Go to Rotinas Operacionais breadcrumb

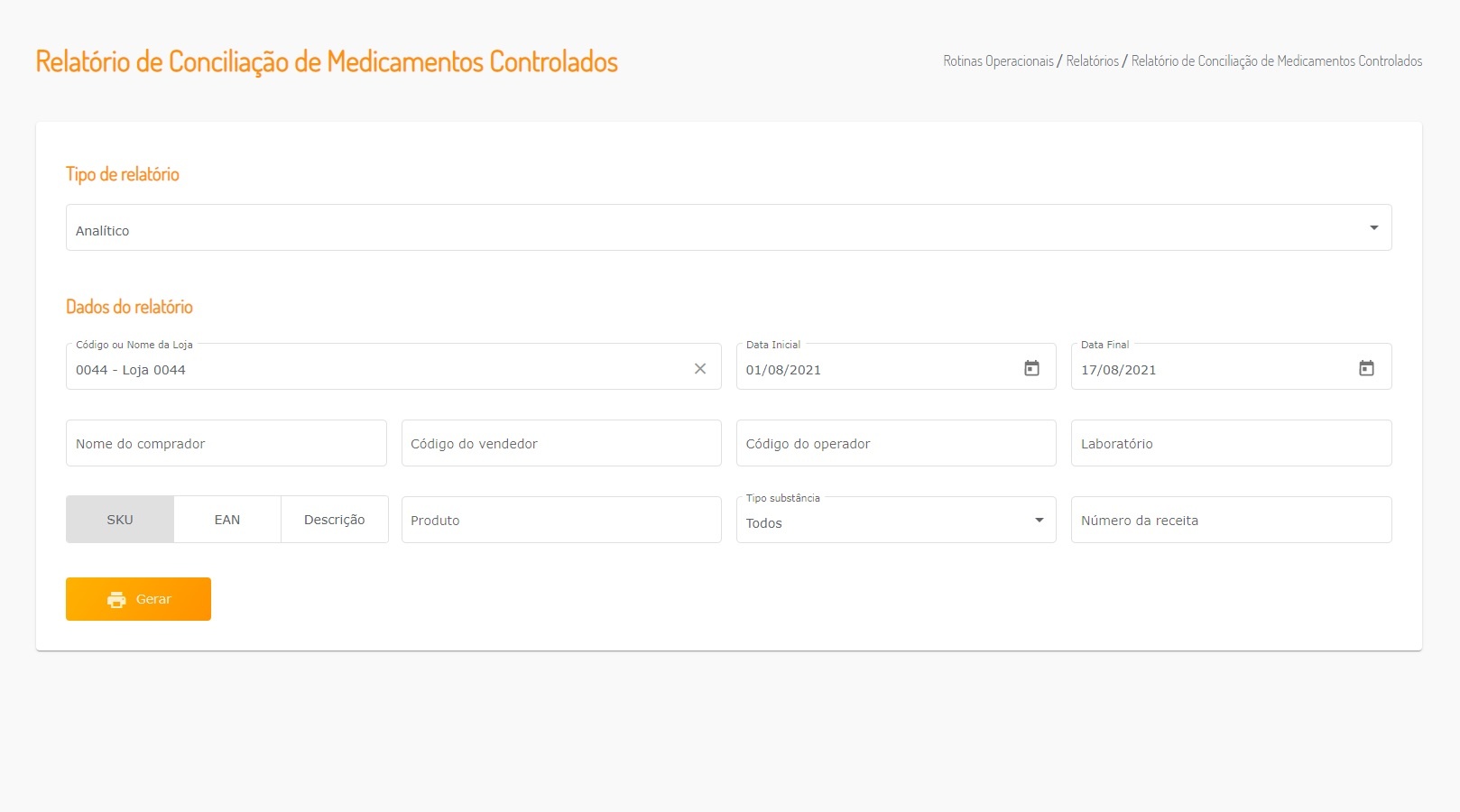[x=998, y=61]
